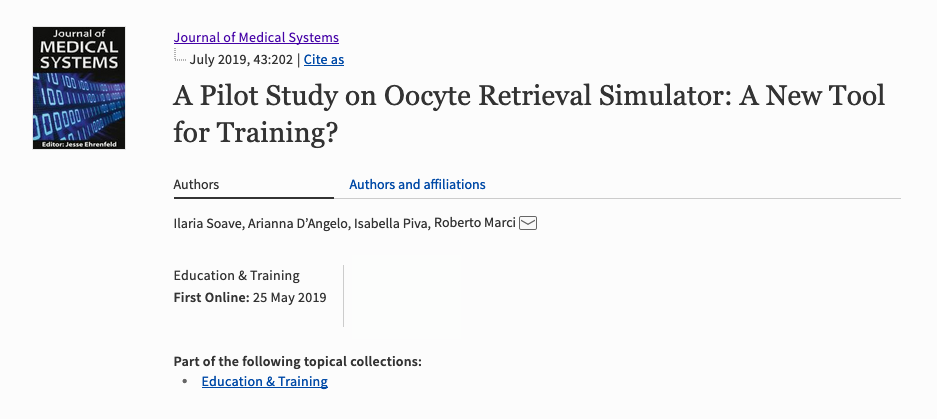Click the envelope email icon beside Roberto Marci

(528, 223)
